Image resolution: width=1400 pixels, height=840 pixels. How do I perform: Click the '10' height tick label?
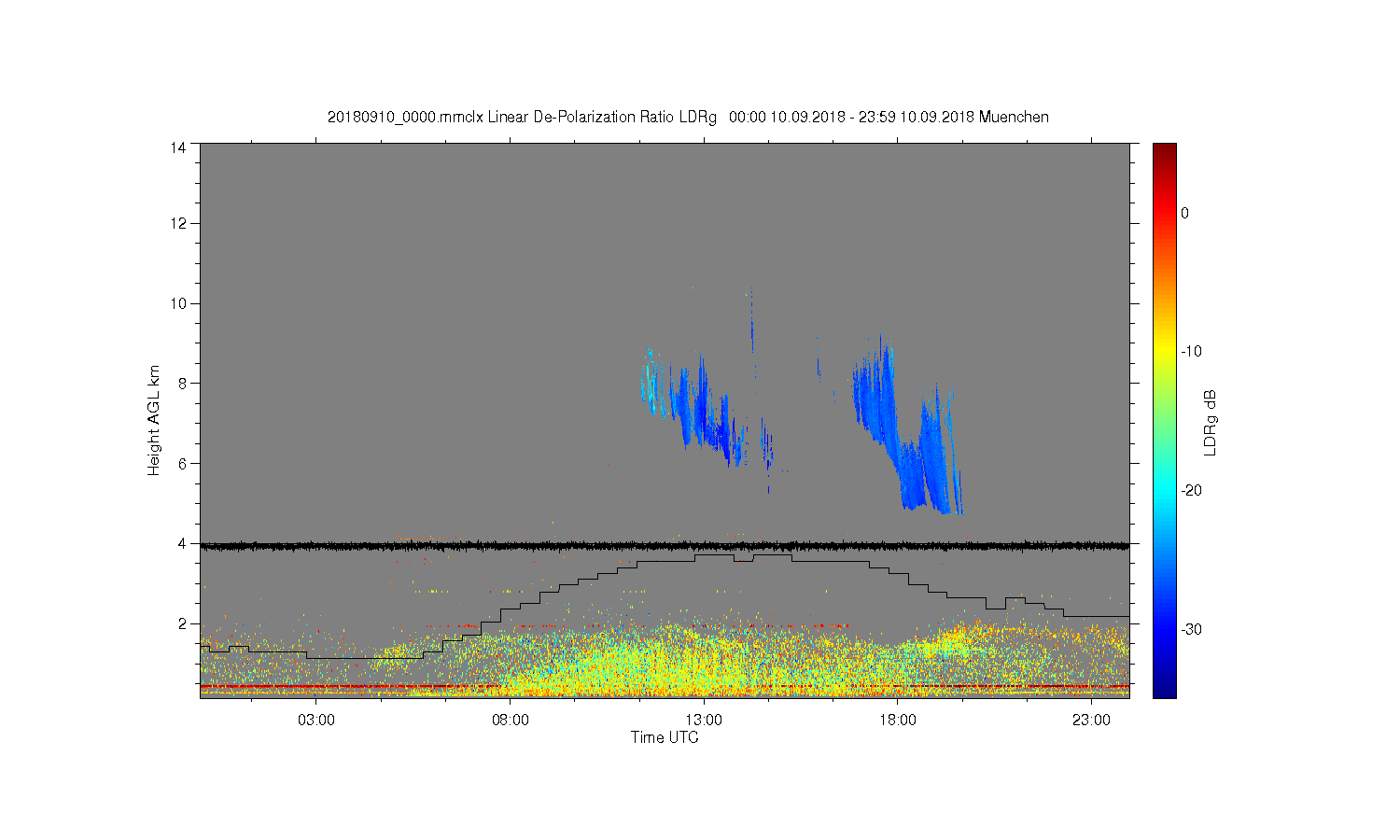tap(178, 303)
